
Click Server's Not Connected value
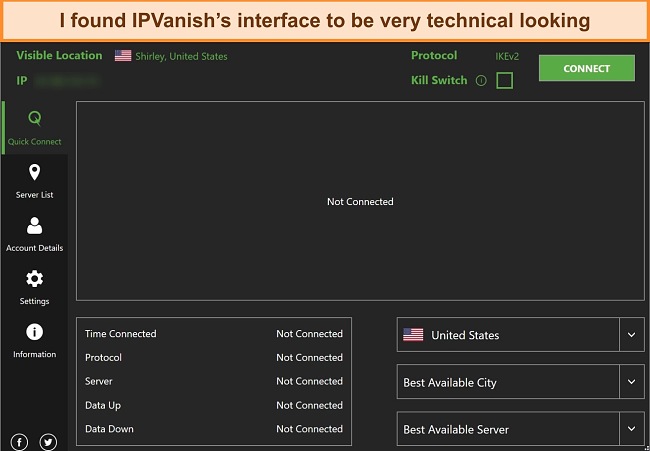coord(310,381)
